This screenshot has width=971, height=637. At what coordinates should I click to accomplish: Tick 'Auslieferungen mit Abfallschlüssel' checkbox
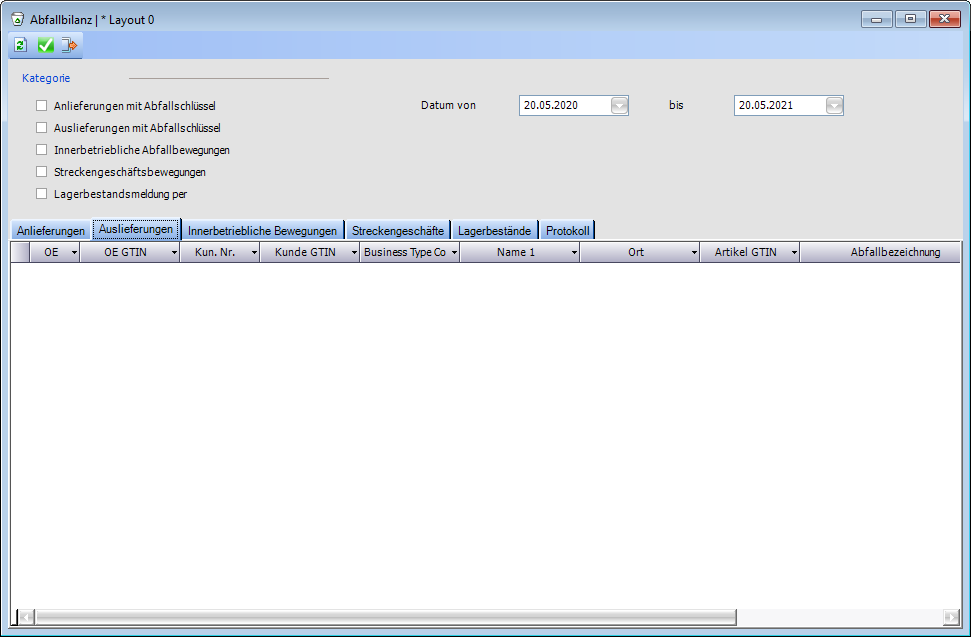[x=42, y=128]
